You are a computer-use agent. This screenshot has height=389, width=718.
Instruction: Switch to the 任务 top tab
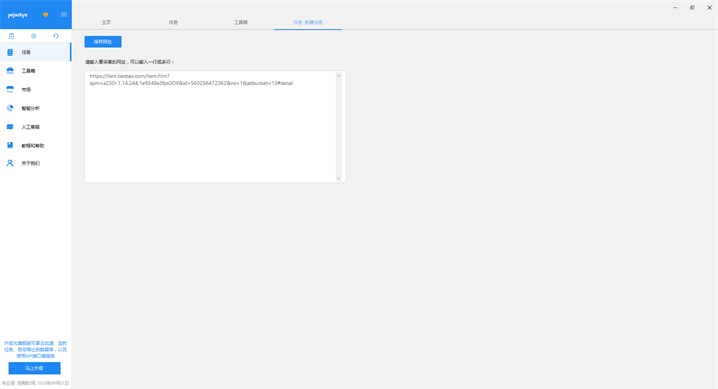click(173, 22)
